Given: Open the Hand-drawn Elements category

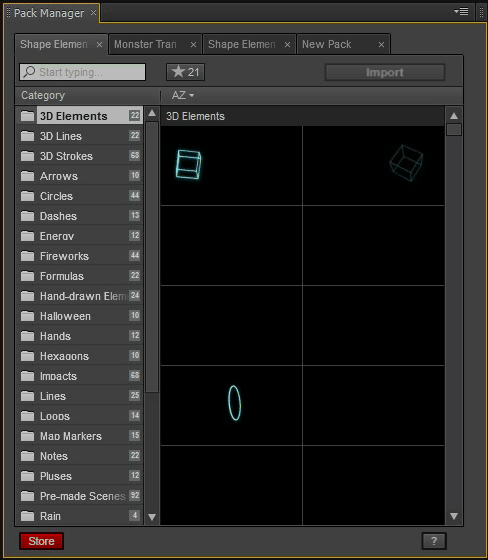Looking at the screenshot, I should pyautogui.click(x=80, y=296).
